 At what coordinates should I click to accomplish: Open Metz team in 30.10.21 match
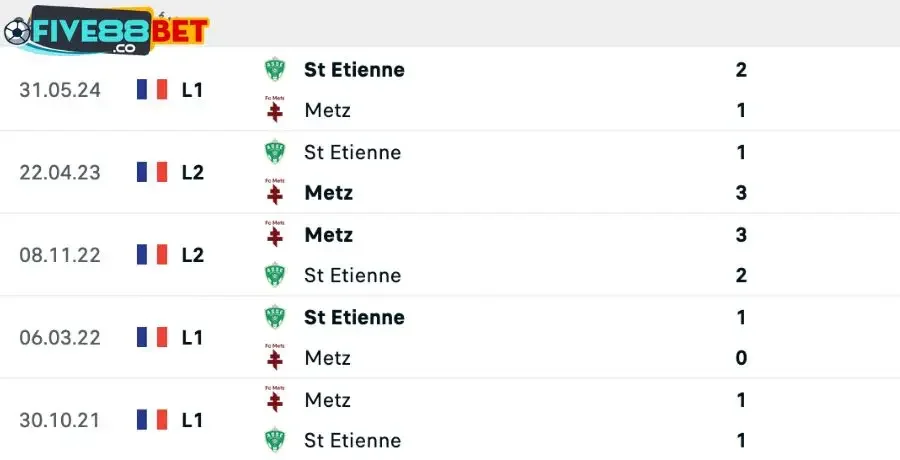pyautogui.click(x=327, y=400)
